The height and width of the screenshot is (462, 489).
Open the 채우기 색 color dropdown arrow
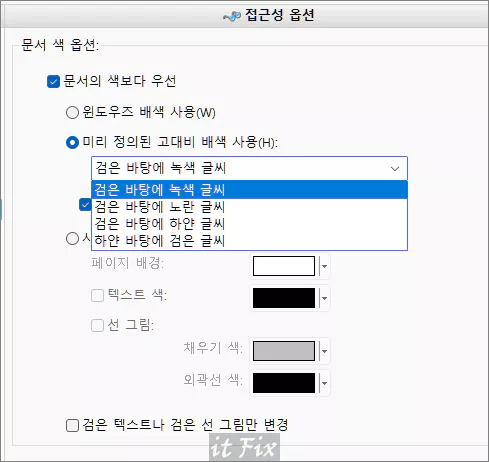click(x=324, y=351)
